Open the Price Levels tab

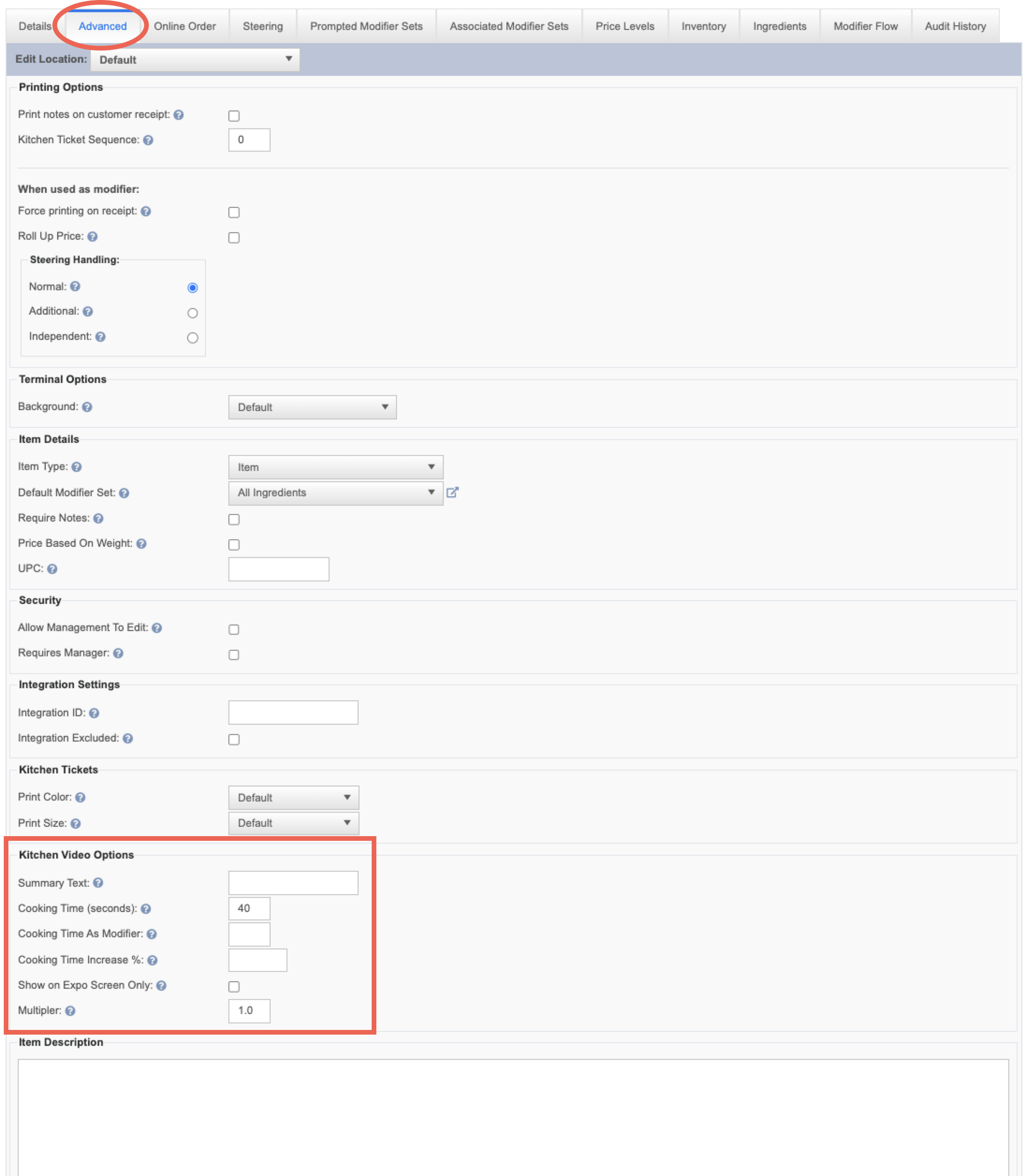(x=625, y=26)
